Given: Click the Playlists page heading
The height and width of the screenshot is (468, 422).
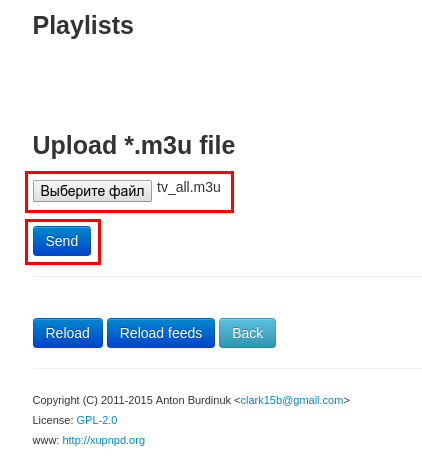Looking at the screenshot, I should click(83, 25).
